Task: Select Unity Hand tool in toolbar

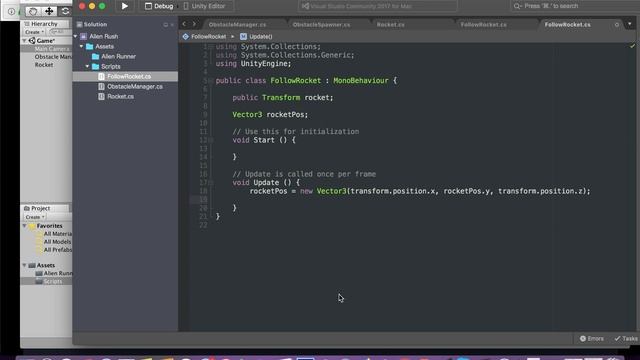Action: (x=33, y=11)
